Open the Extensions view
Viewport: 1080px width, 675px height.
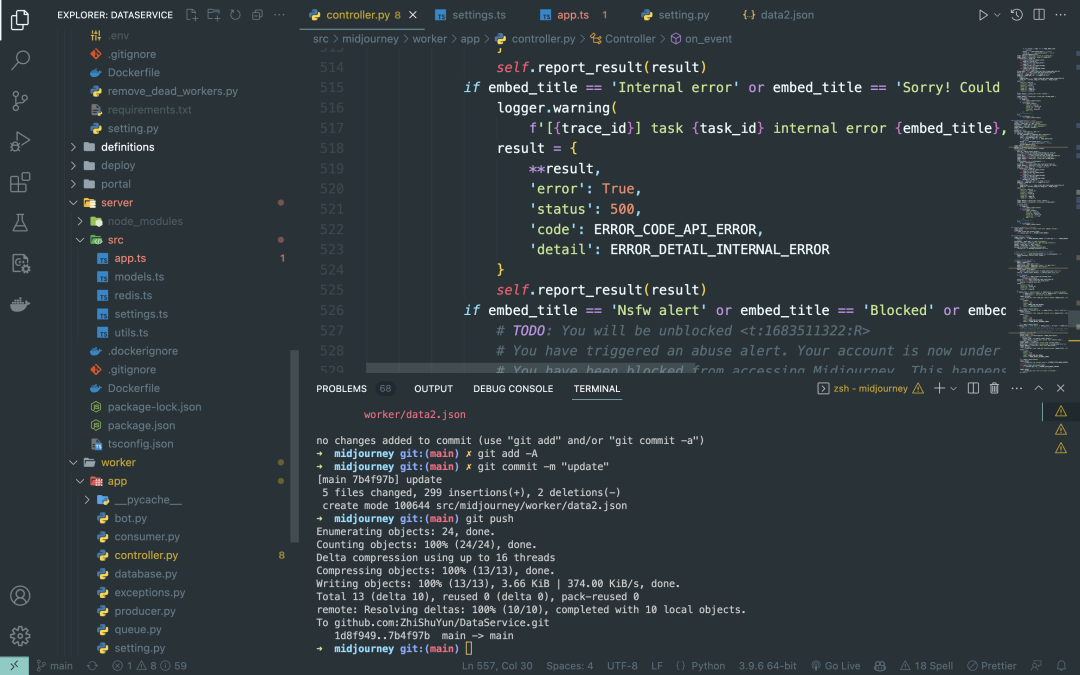(x=20, y=183)
